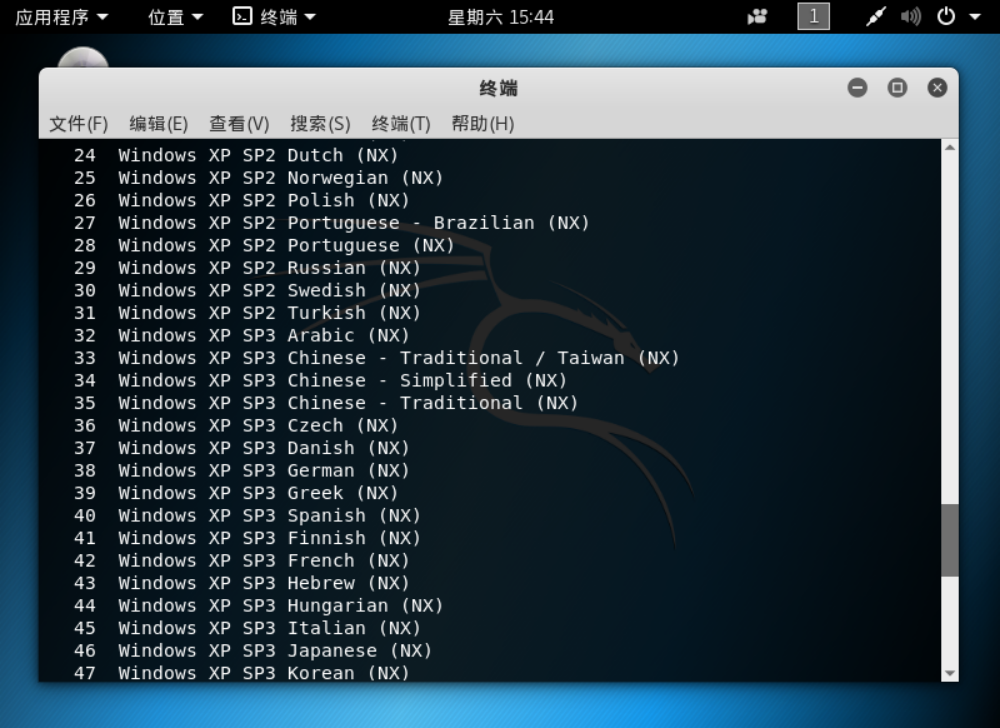1000x728 pixels.
Task: Open the 帮助(H) menu
Action: coord(483,123)
